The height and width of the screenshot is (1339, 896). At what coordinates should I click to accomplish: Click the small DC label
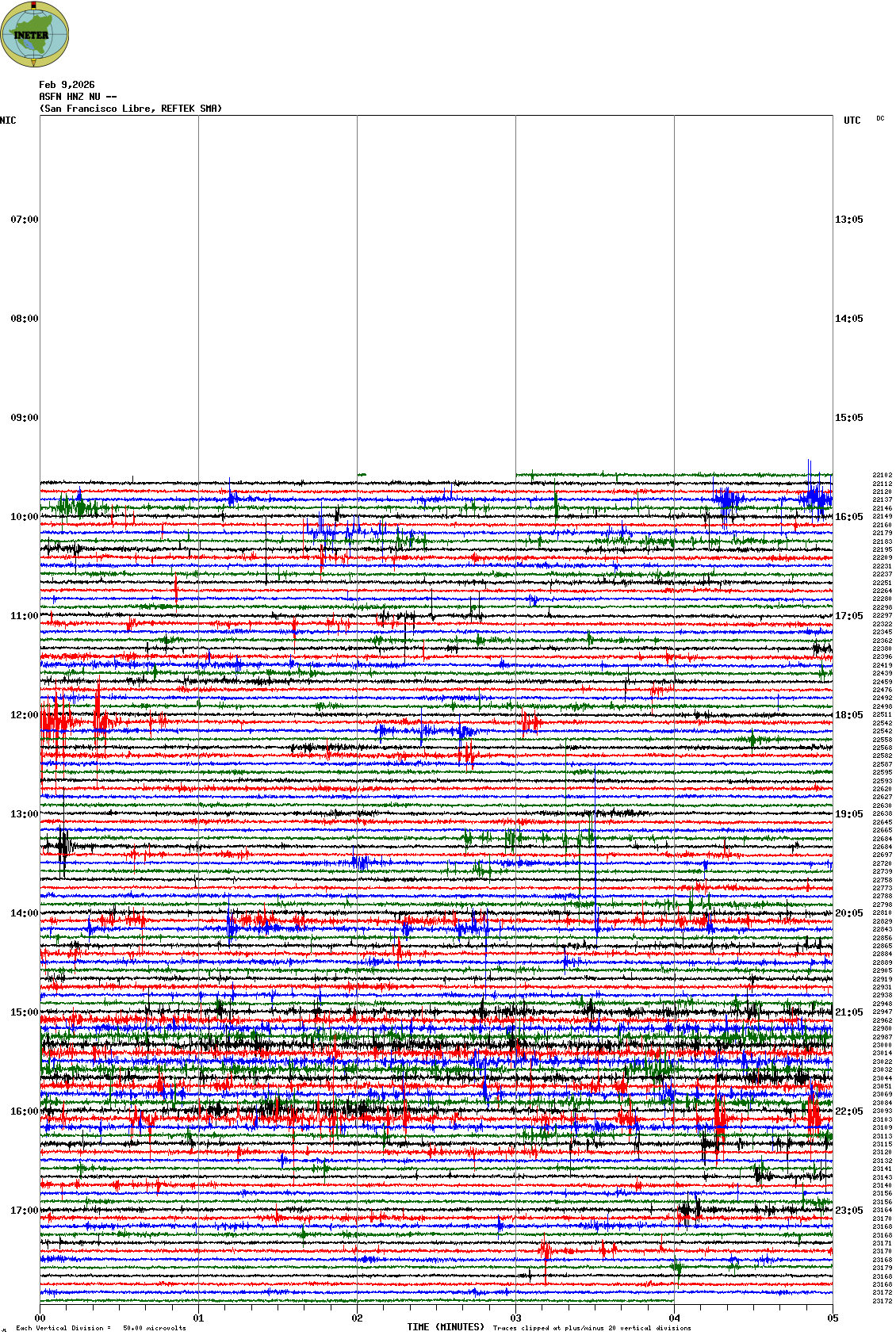[880, 119]
